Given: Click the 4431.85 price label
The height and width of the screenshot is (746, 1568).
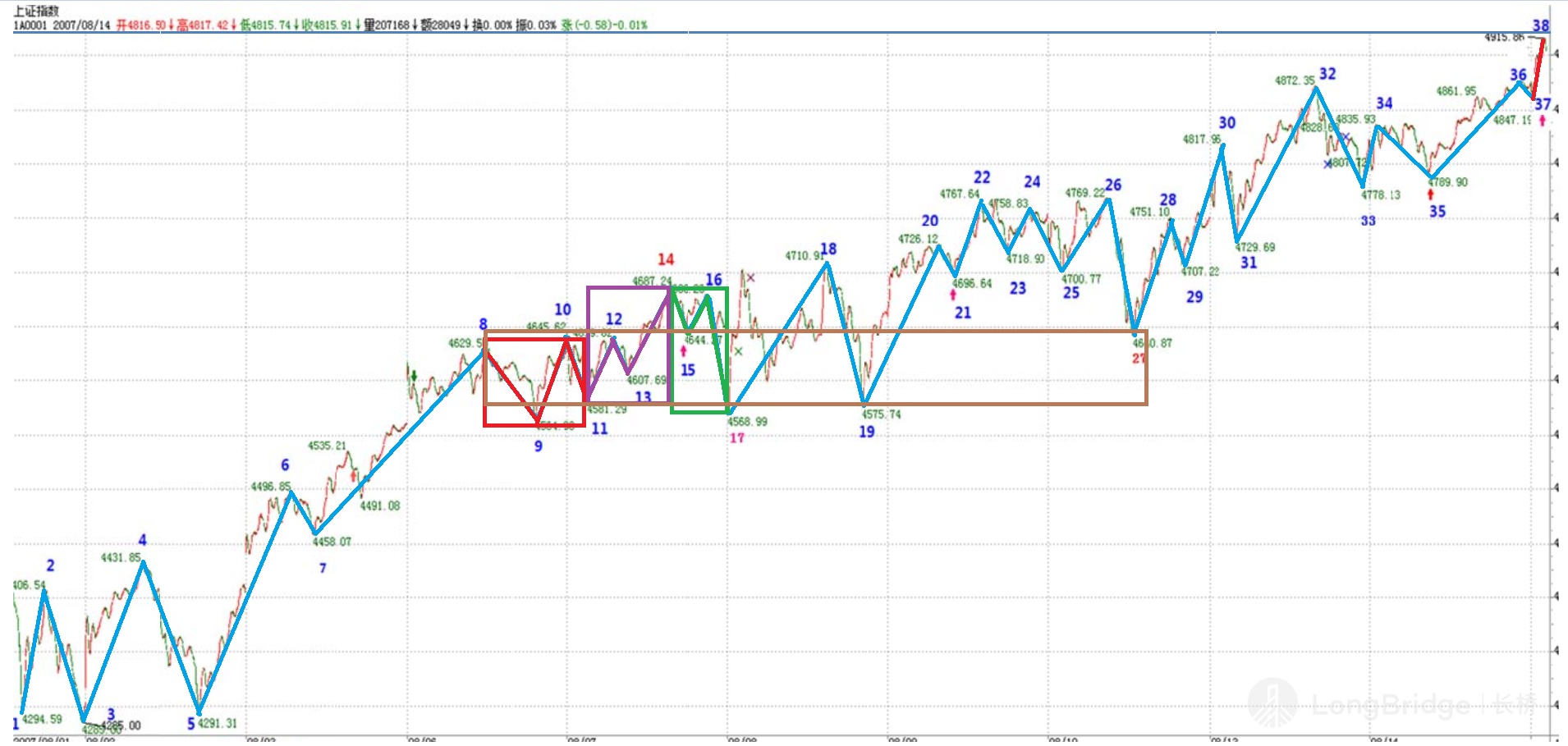Looking at the screenshot, I should (121, 557).
